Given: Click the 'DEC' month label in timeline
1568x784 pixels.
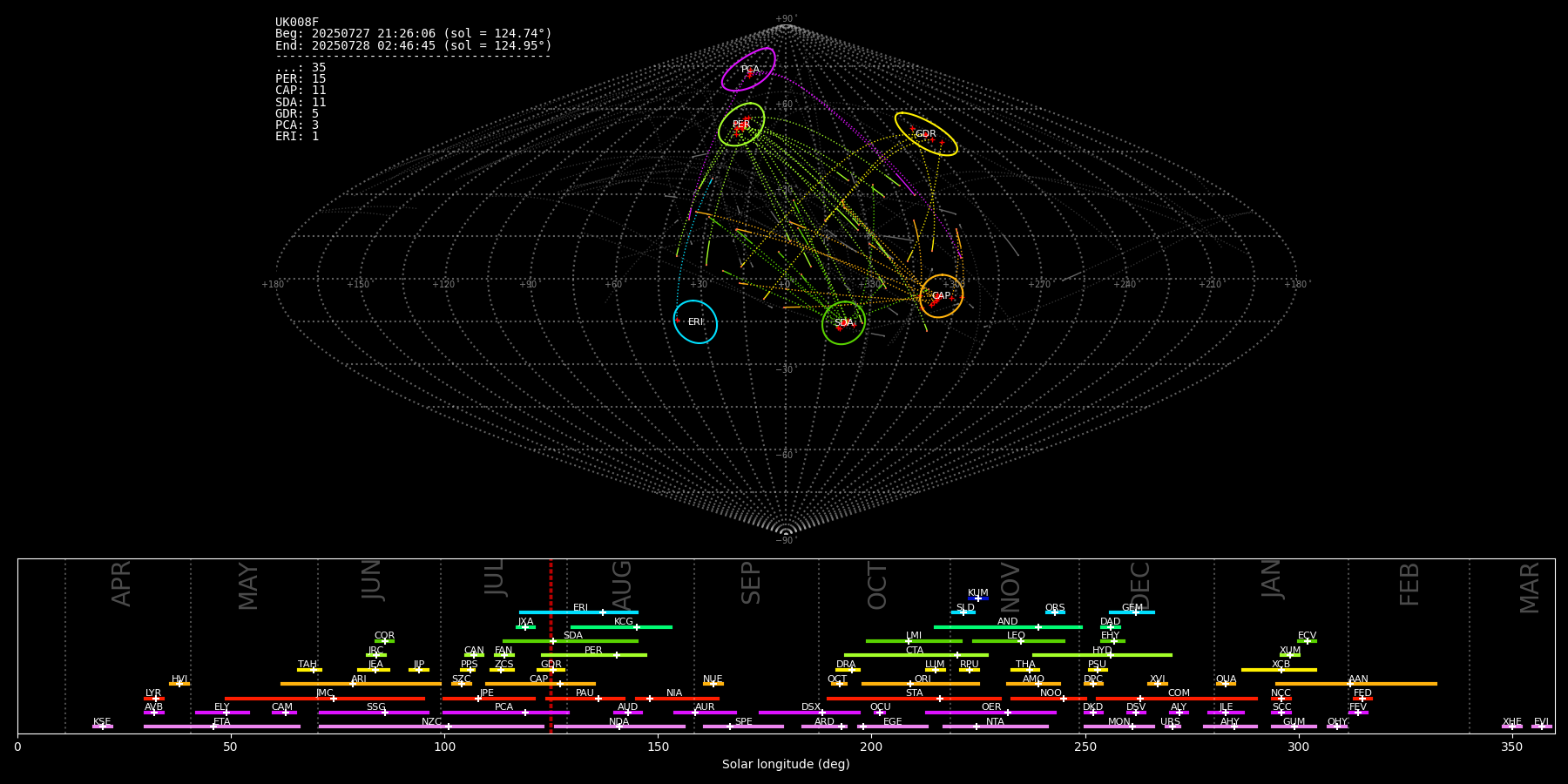Looking at the screenshot, I should (1140, 585).
